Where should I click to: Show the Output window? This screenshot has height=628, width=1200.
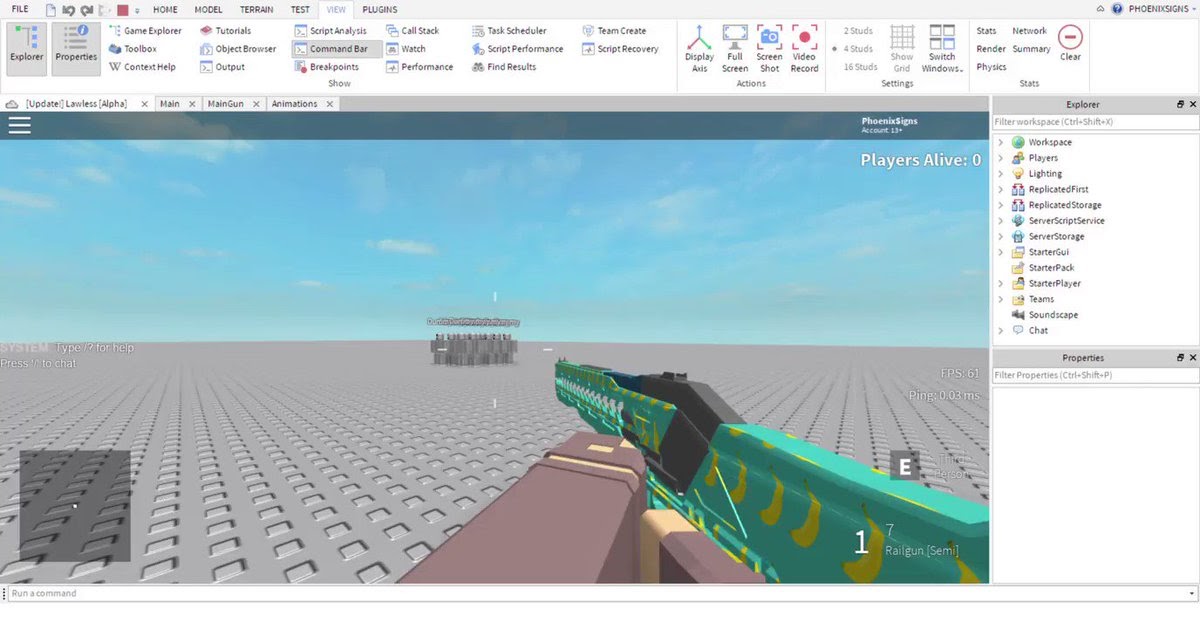pyautogui.click(x=222, y=67)
